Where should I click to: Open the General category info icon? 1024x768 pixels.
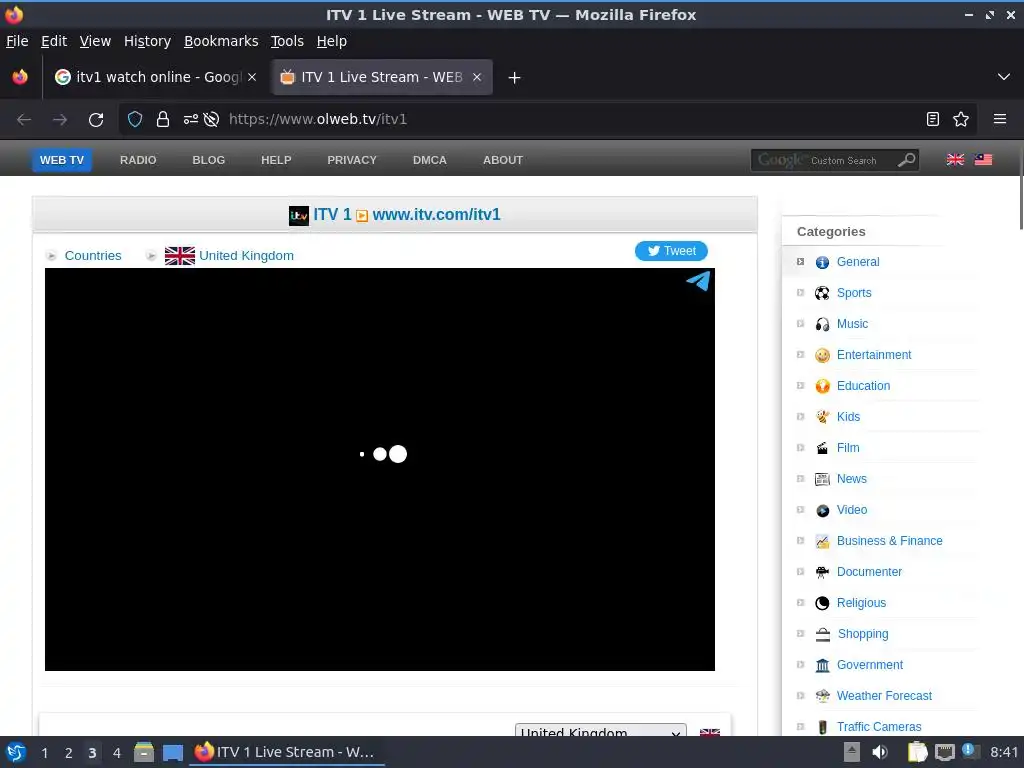click(x=822, y=262)
